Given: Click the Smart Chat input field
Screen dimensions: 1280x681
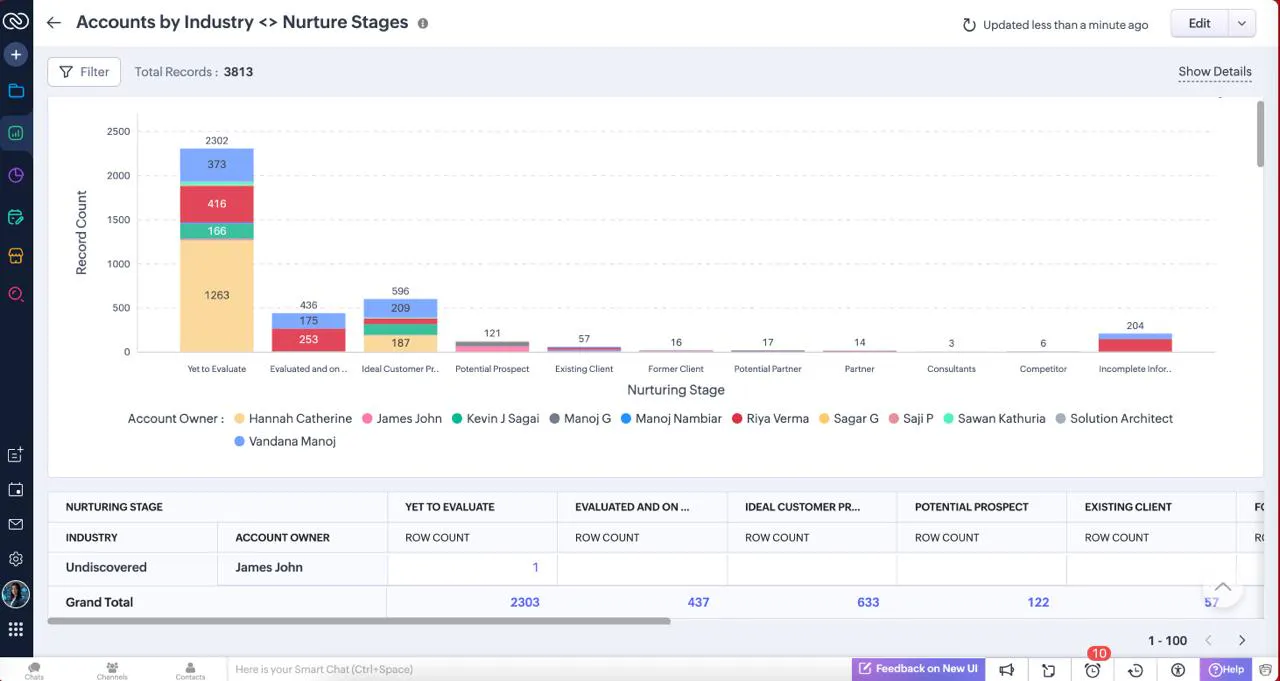Looking at the screenshot, I should pyautogui.click(x=540, y=669).
